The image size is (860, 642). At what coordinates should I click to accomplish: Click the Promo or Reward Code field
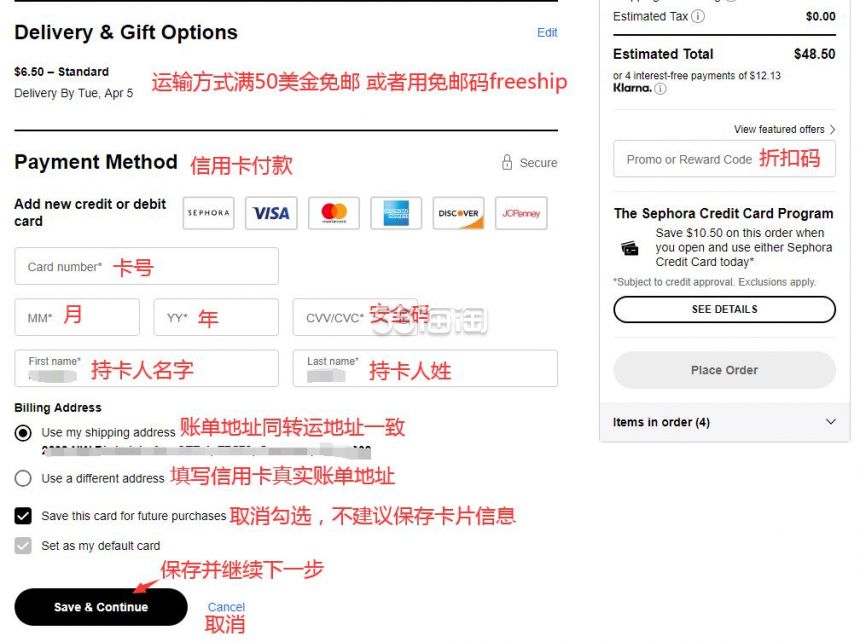tap(725, 159)
